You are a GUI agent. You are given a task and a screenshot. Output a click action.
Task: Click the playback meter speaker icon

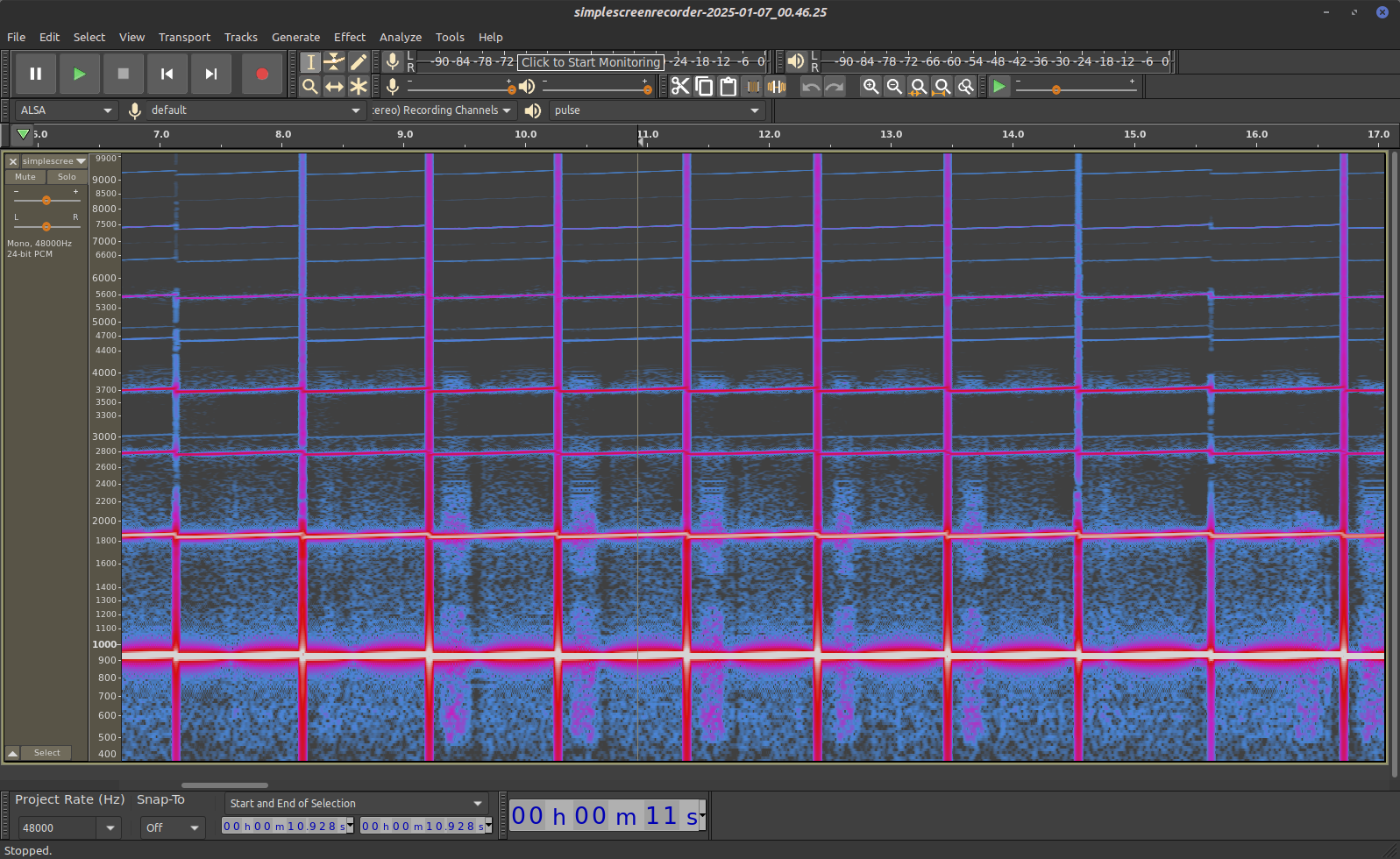point(795,61)
